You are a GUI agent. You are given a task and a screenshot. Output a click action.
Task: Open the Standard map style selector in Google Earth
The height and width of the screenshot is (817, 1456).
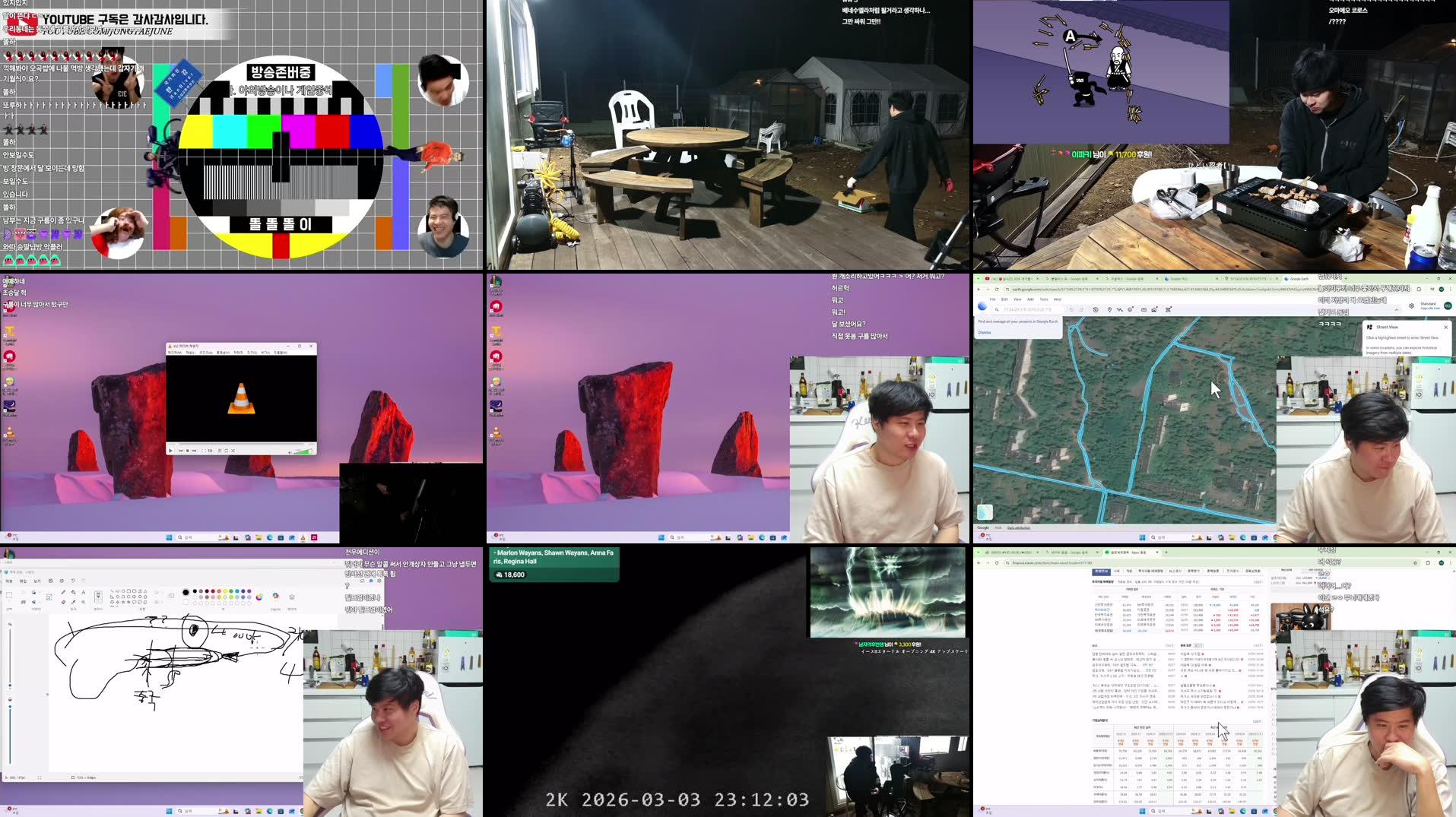[x=1428, y=304]
